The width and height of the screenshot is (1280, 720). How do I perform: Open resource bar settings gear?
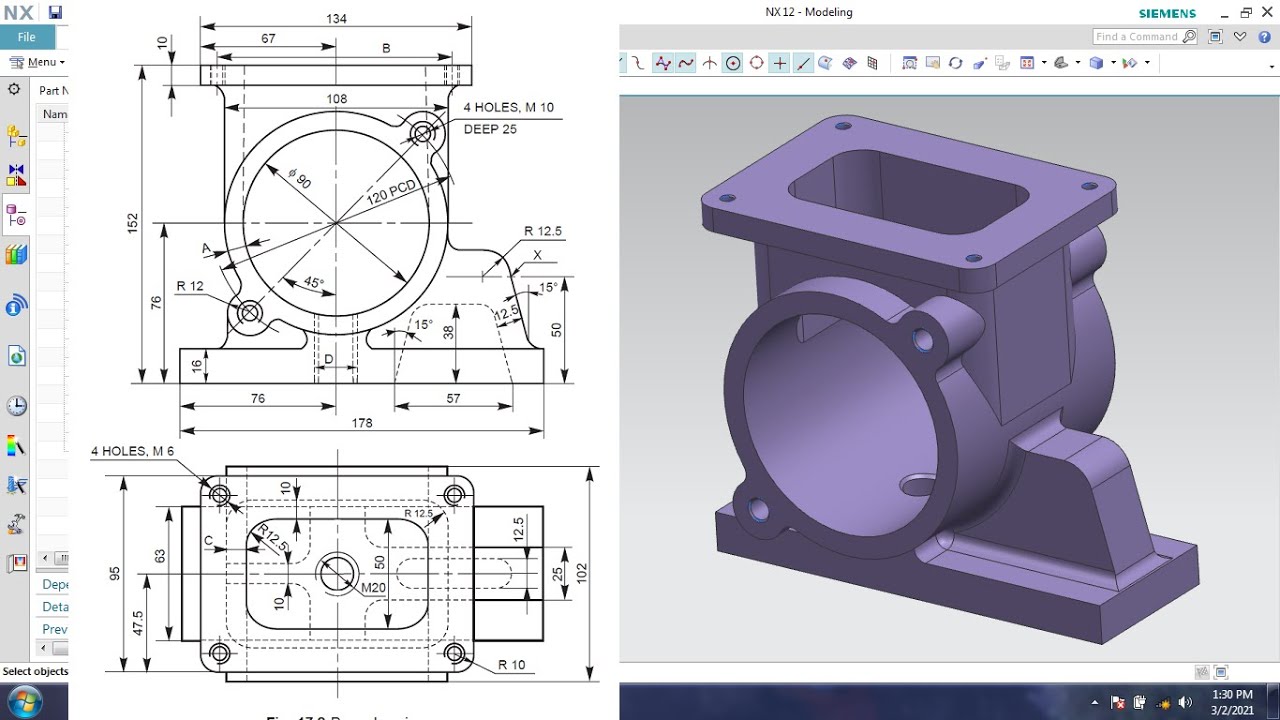14,89
